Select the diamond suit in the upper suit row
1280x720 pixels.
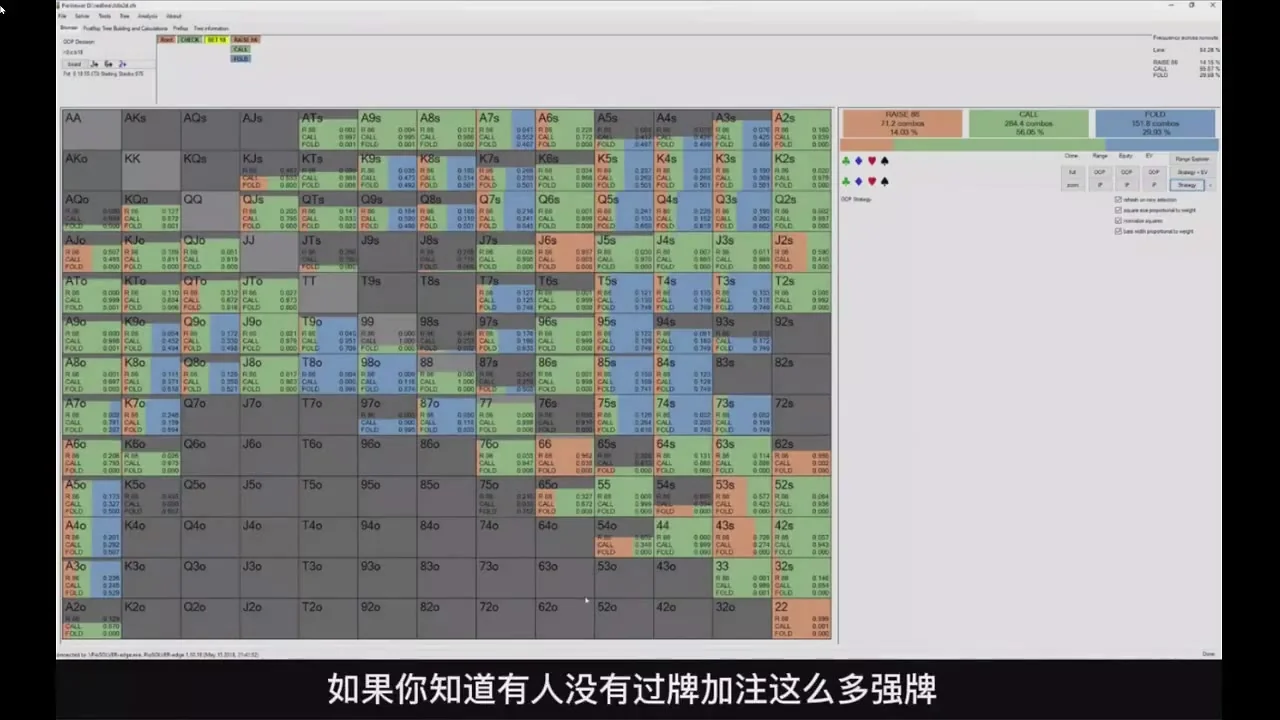point(859,160)
